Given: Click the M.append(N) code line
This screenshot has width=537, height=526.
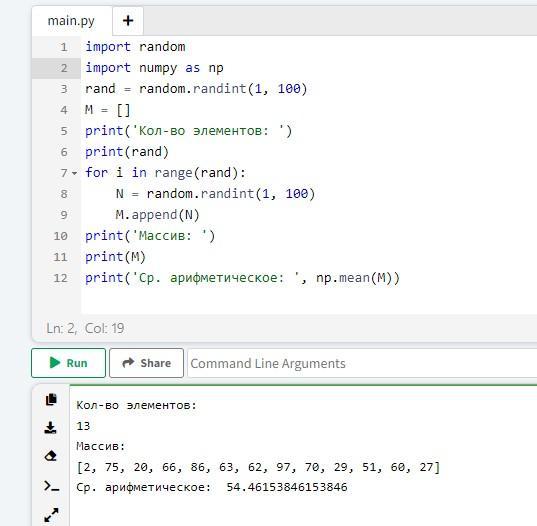Looking at the screenshot, I should (x=158, y=215).
